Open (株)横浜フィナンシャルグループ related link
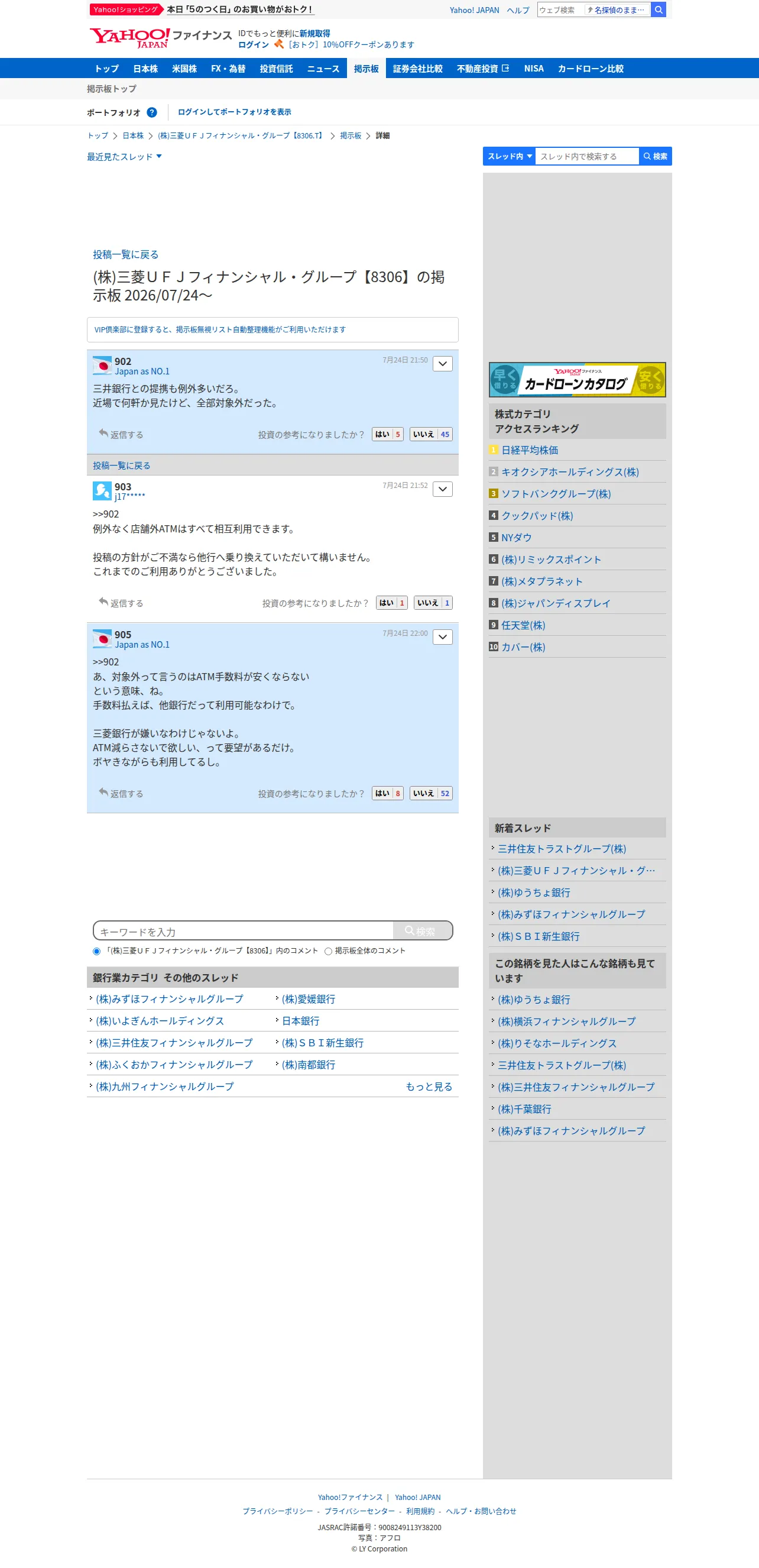Image resolution: width=759 pixels, height=1568 pixels. (567, 1022)
